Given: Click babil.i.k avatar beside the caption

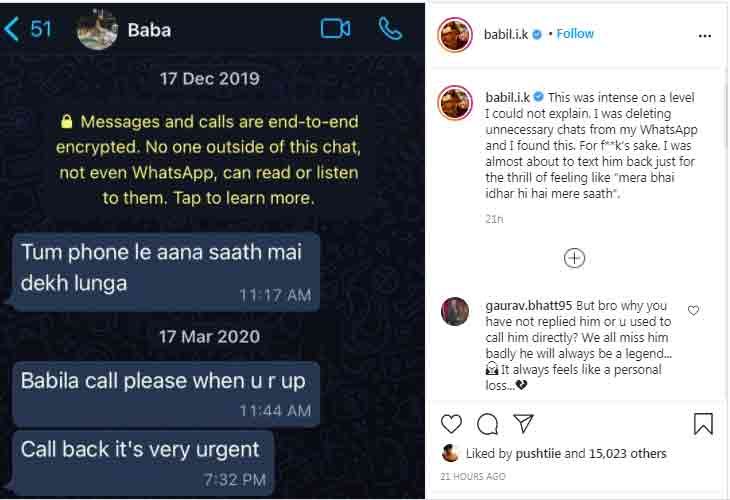Looking at the screenshot, I should (x=455, y=102).
